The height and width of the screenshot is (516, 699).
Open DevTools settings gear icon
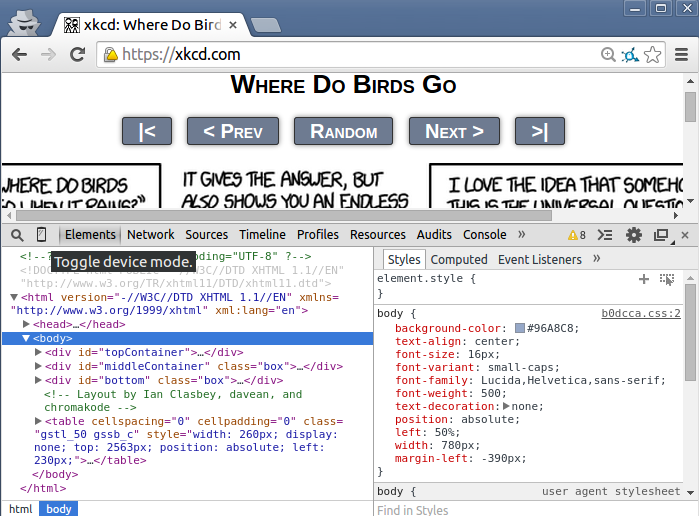click(633, 235)
